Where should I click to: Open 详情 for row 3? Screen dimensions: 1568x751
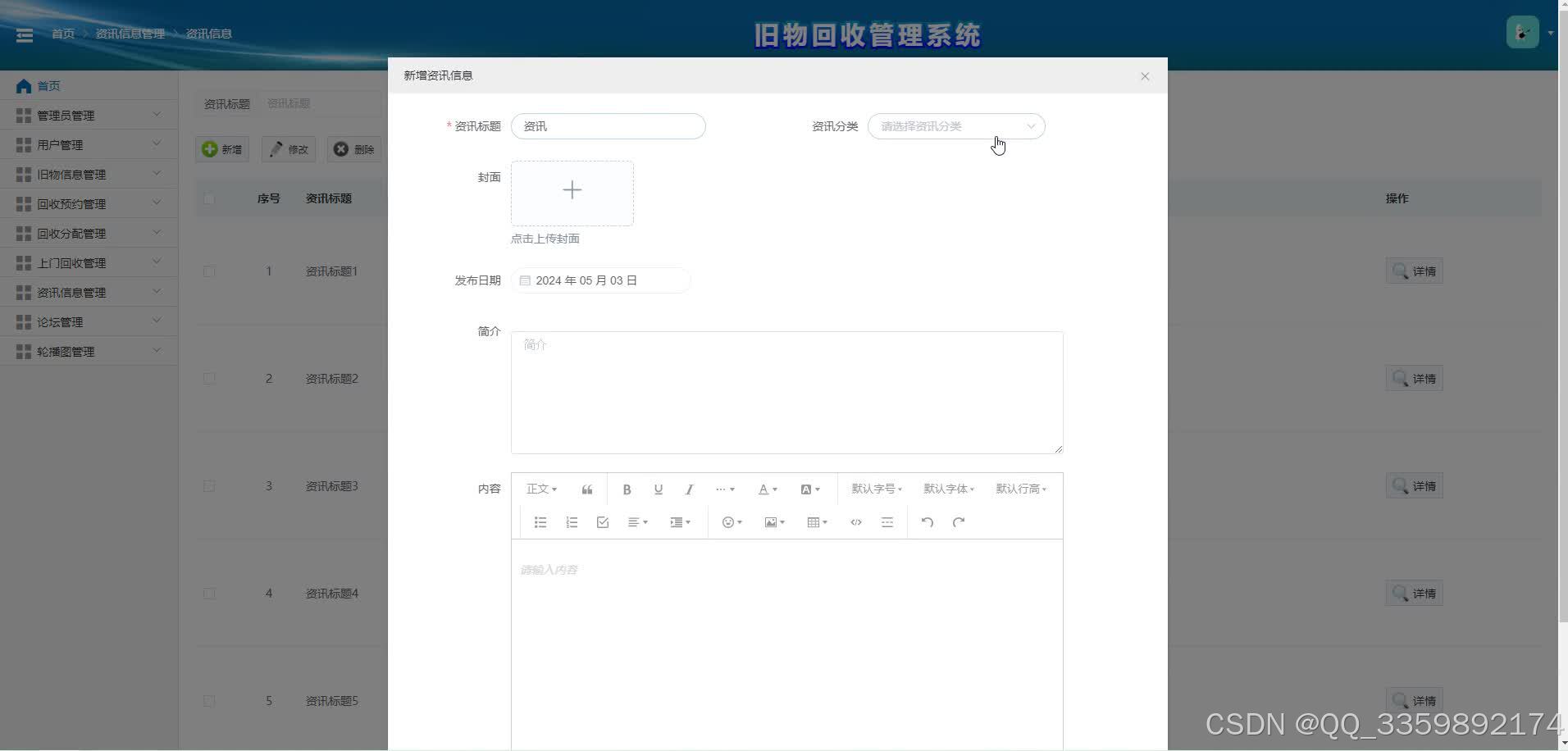pos(1415,486)
